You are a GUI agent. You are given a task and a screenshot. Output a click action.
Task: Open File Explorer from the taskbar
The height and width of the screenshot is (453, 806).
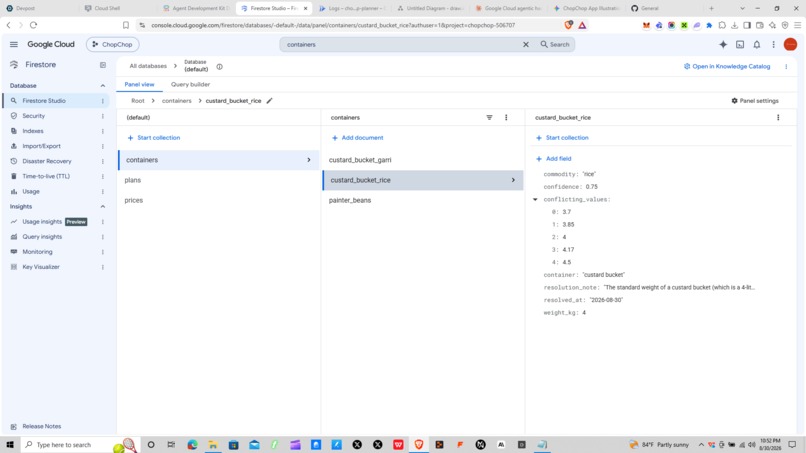213,445
